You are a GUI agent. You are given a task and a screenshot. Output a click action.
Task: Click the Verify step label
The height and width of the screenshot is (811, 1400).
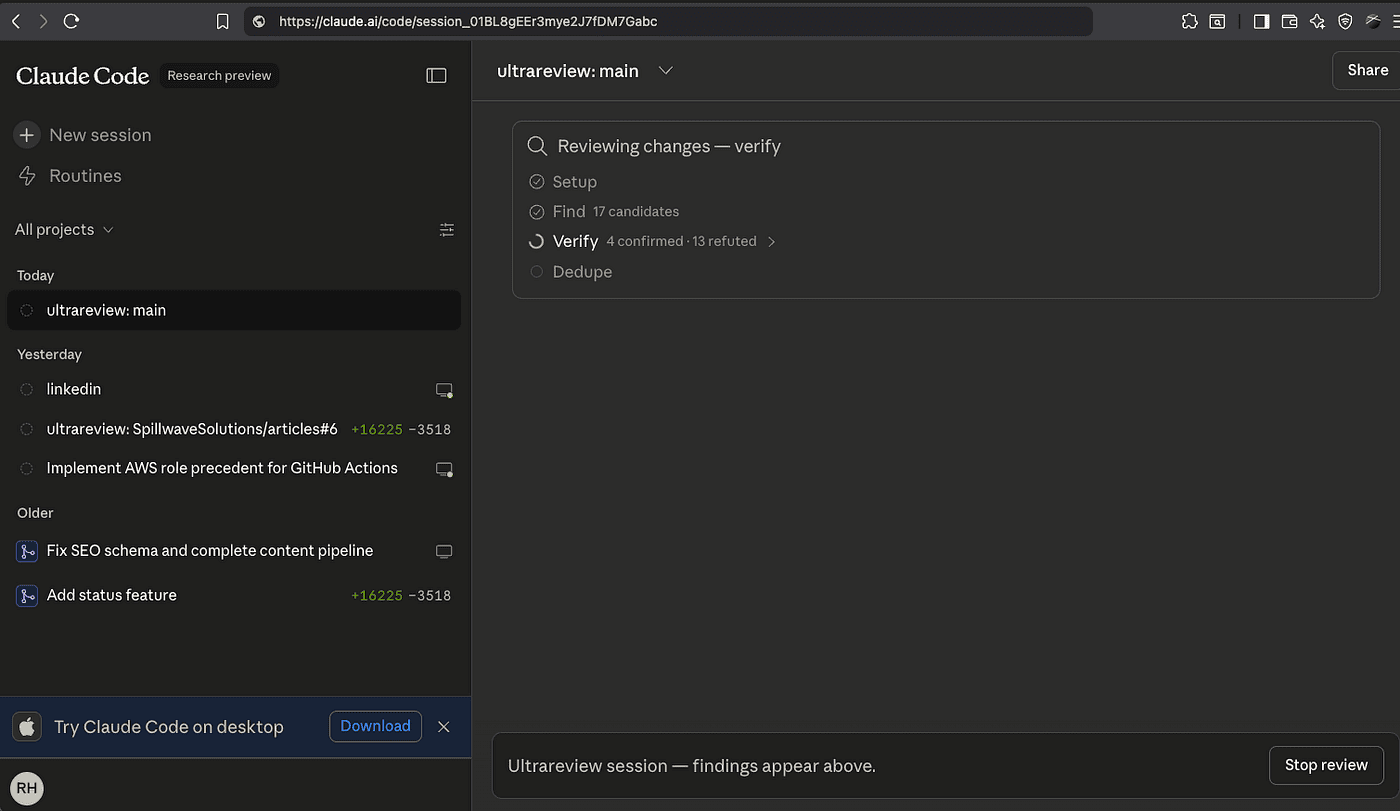coord(575,242)
